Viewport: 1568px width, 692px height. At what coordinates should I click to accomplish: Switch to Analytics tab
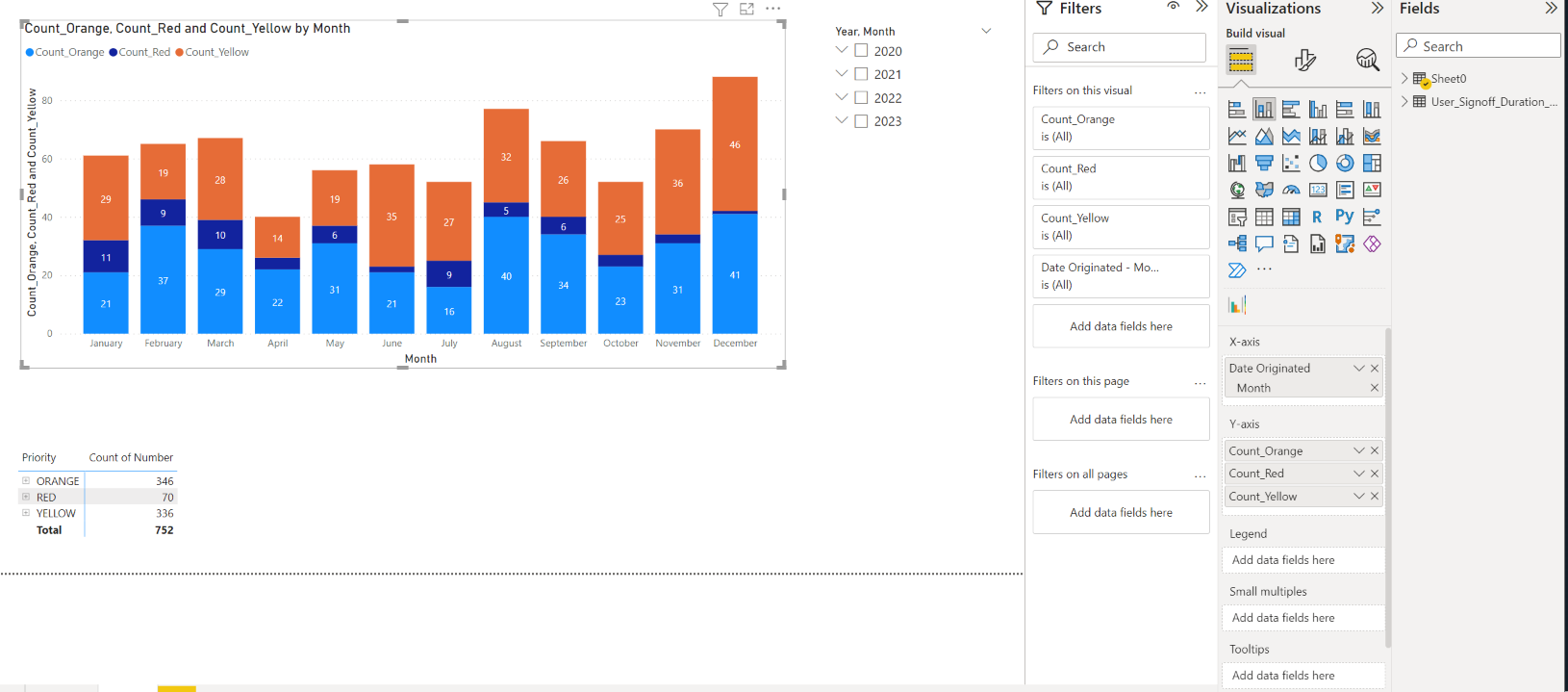(1367, 60)
